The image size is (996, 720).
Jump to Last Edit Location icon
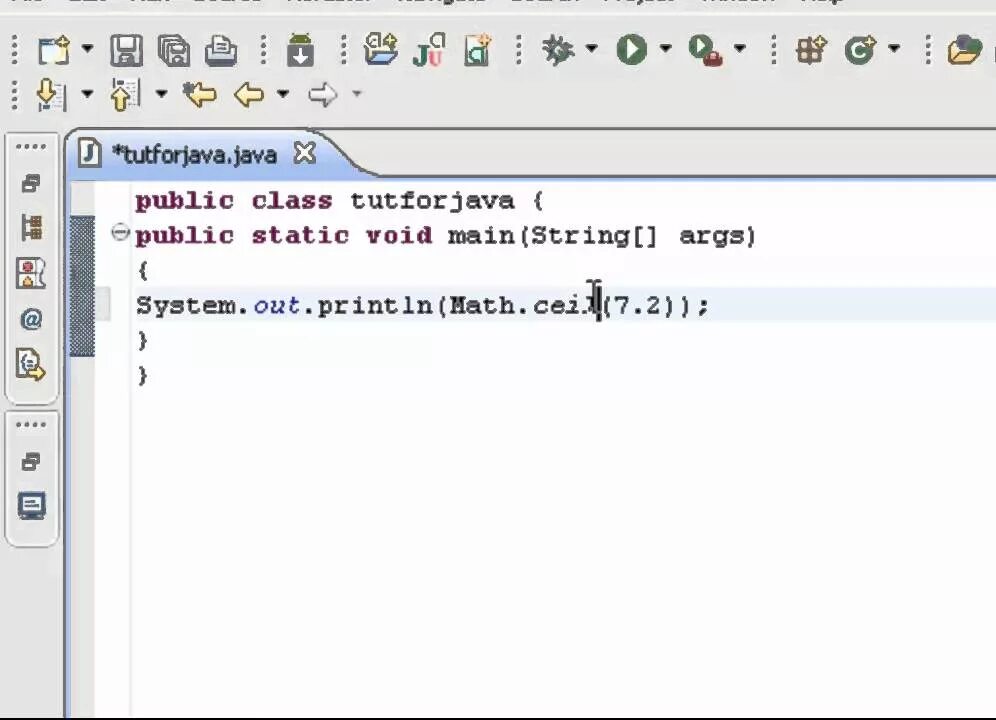199,94
